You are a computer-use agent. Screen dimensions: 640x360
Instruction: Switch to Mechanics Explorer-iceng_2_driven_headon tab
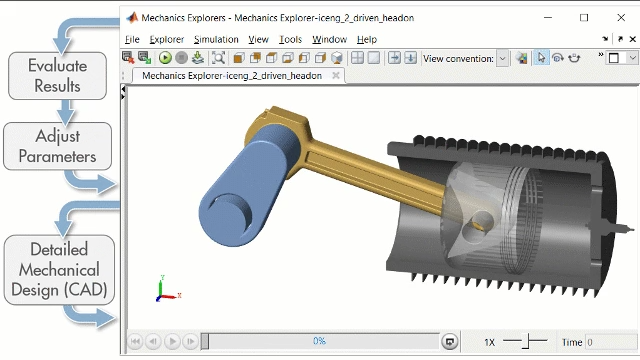coord(232,76)
